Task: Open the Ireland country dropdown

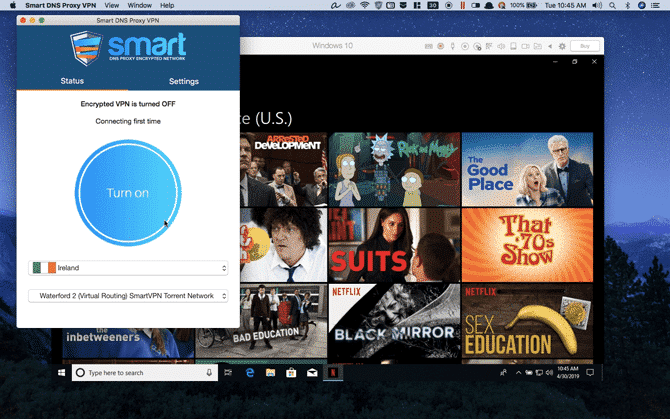Action: pyautogui.click(x=128, y=268)
